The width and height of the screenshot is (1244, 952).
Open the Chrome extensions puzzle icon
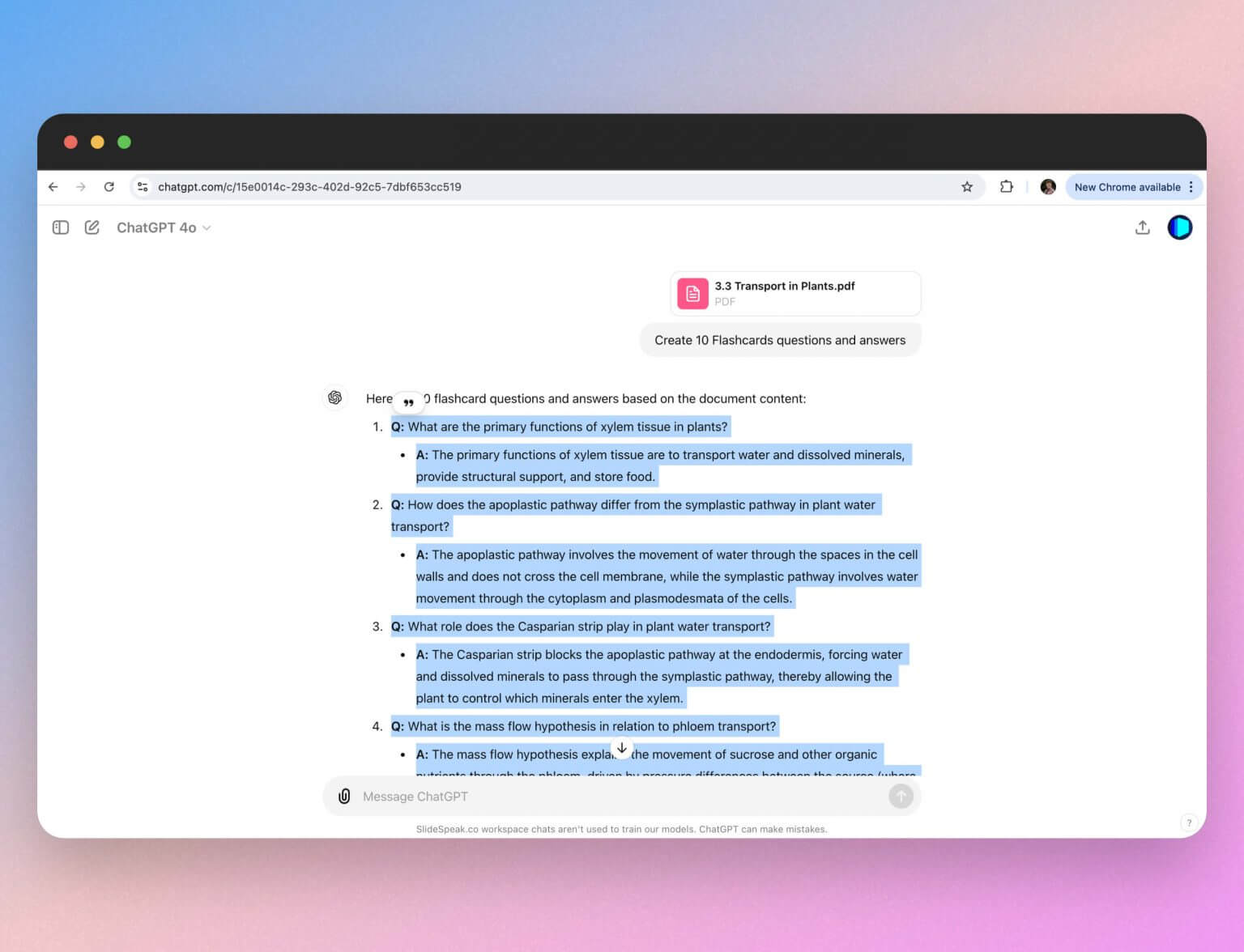tap(1006, 186)
